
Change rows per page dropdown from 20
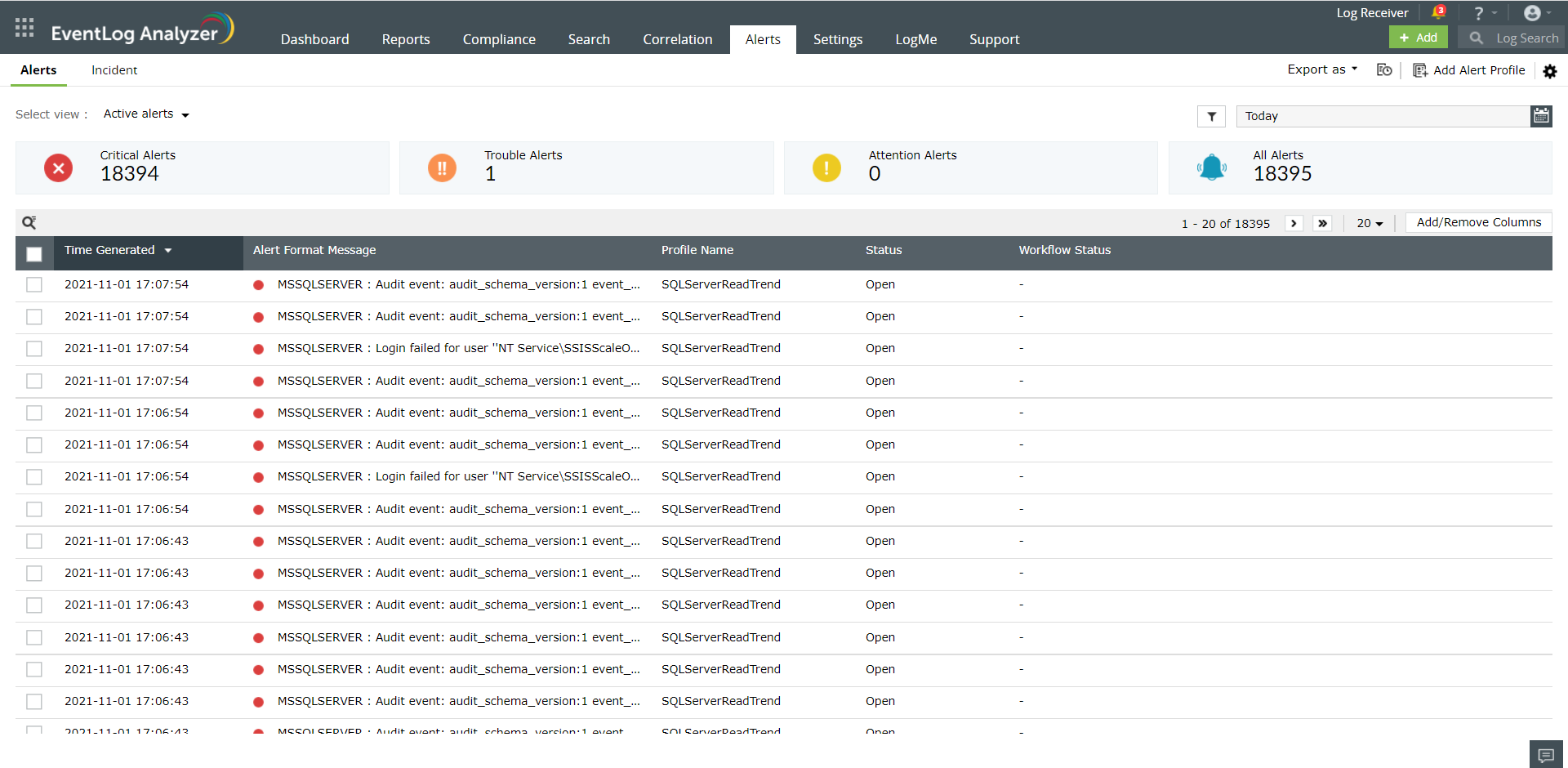tap(1370, 223)
